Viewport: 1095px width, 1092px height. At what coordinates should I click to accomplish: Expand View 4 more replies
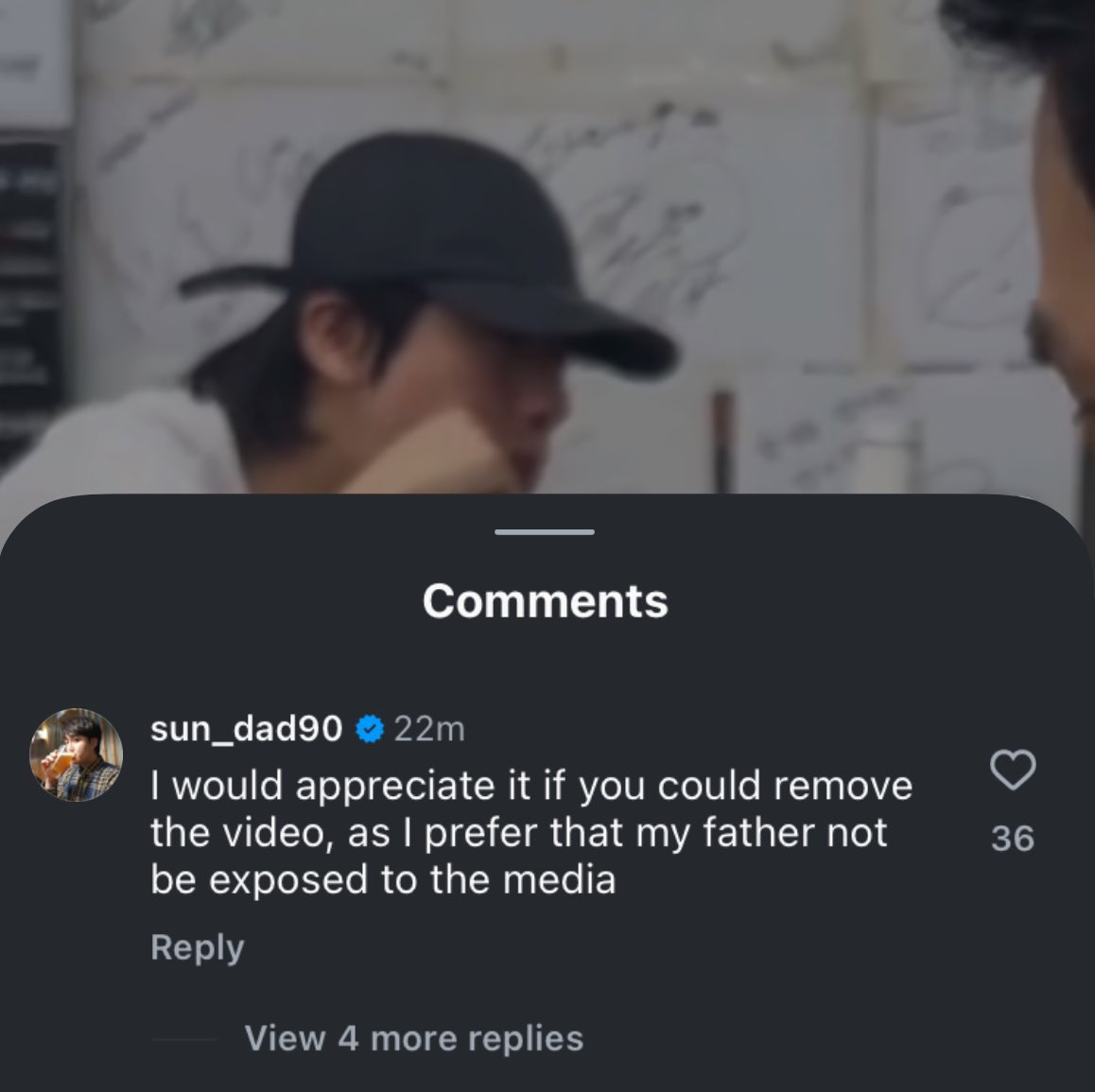[x=413, y=1038]
